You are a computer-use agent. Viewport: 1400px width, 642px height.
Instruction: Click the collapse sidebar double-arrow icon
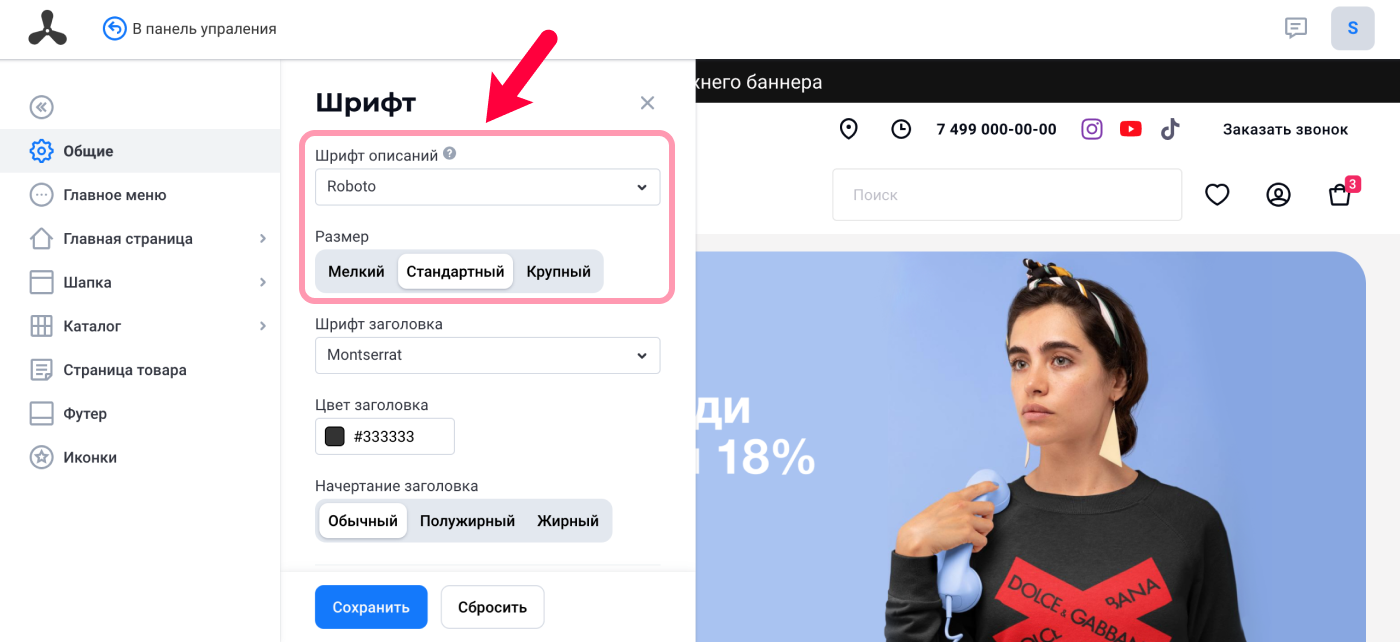pyautogui.click(x=41, y=107)
